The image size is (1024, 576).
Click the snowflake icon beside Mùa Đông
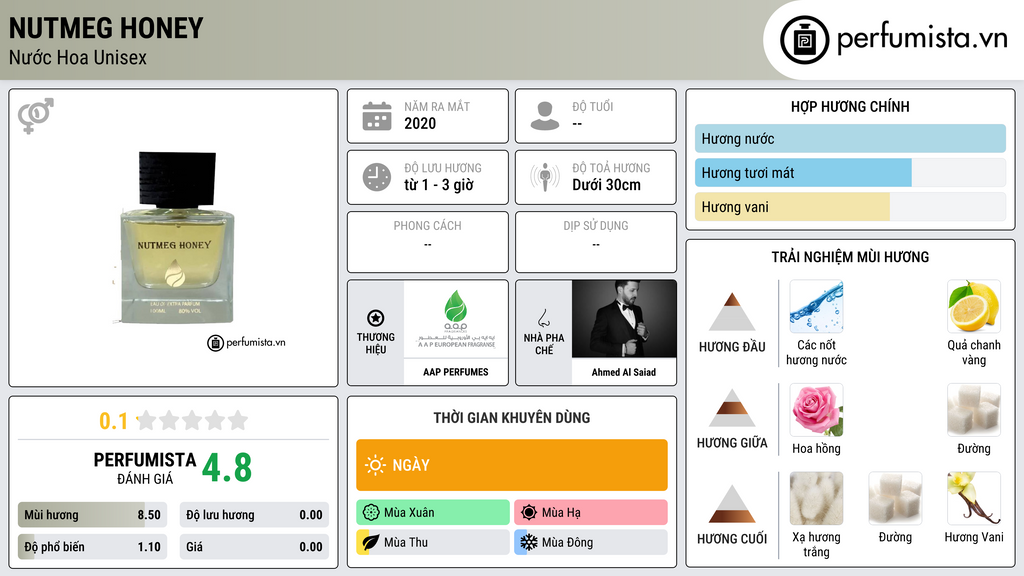point(529,542)
